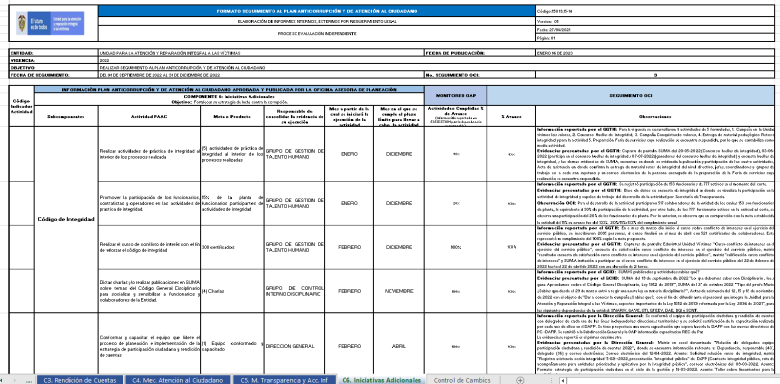Open the C3. Rendición de Cuentas sheet tab
Screen dimensions: 780x384
80,380
